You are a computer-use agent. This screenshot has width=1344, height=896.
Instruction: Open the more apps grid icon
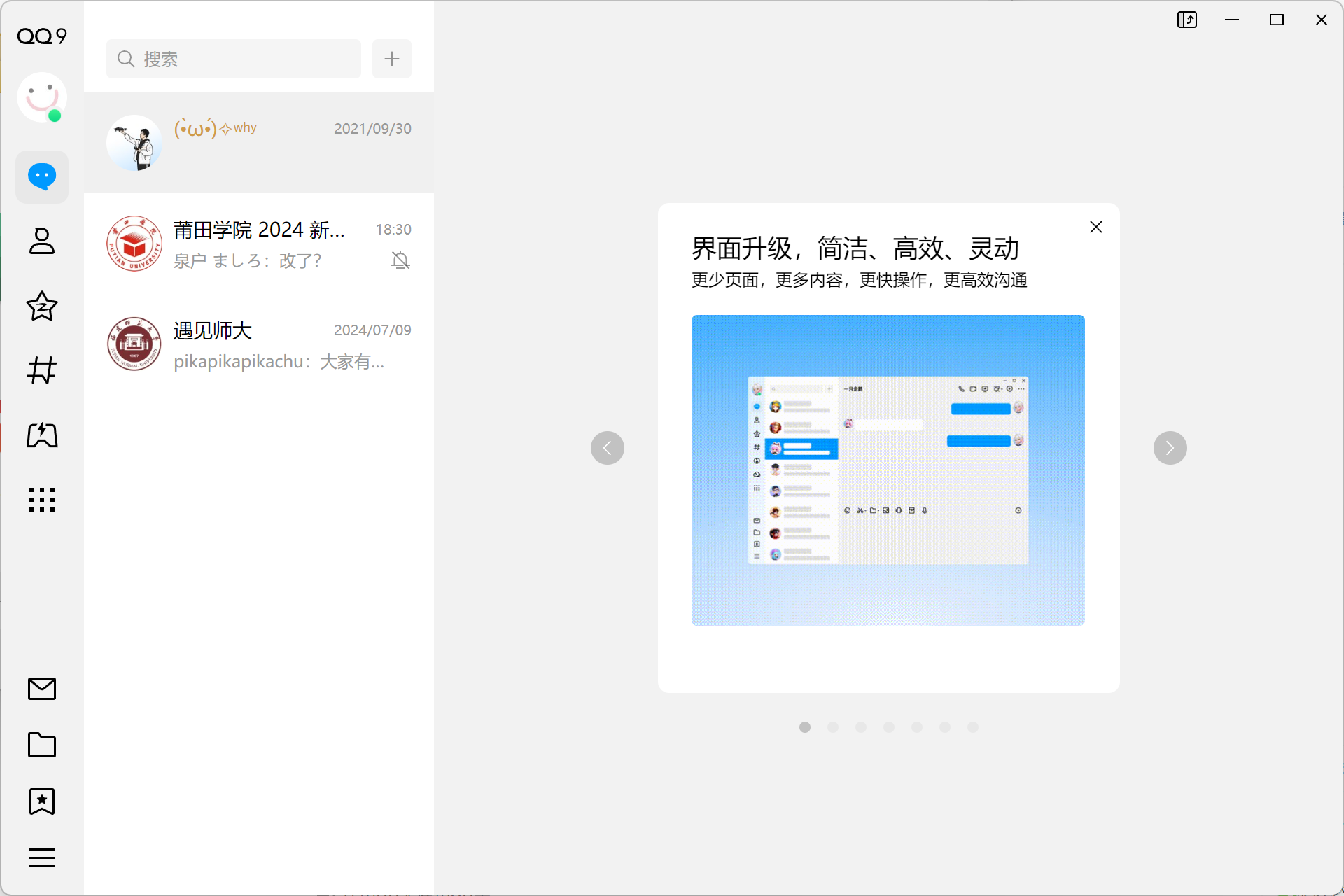(42, 500)
